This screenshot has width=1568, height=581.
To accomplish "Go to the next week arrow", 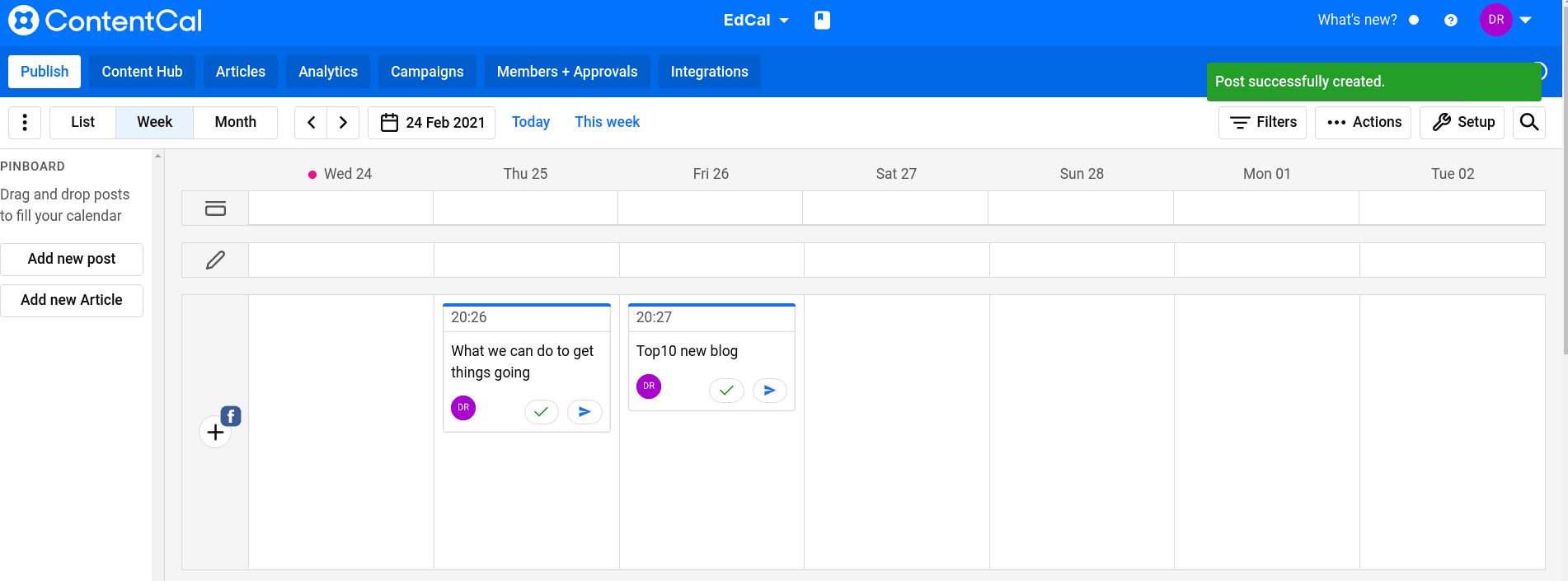I will pyautogui.click(x=343, y=122).
